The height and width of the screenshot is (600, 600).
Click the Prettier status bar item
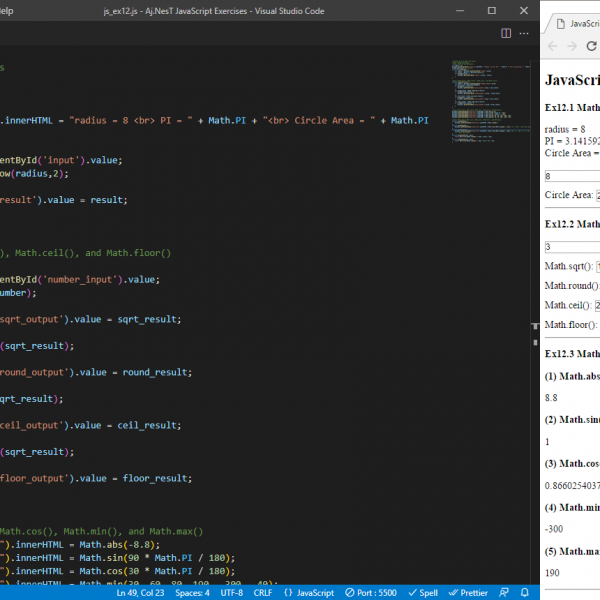pyautogui.click(x=468, y=592)
